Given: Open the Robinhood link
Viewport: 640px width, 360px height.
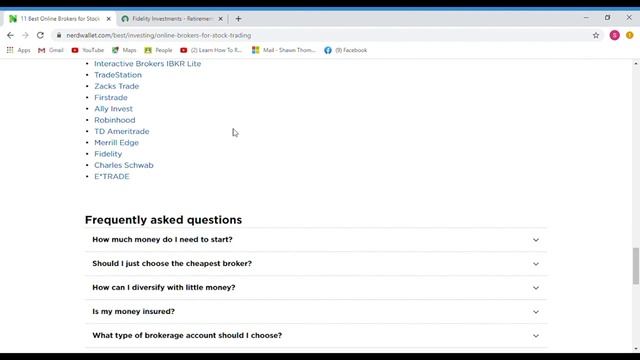Looking at the screenshot, I should [115, 120].
